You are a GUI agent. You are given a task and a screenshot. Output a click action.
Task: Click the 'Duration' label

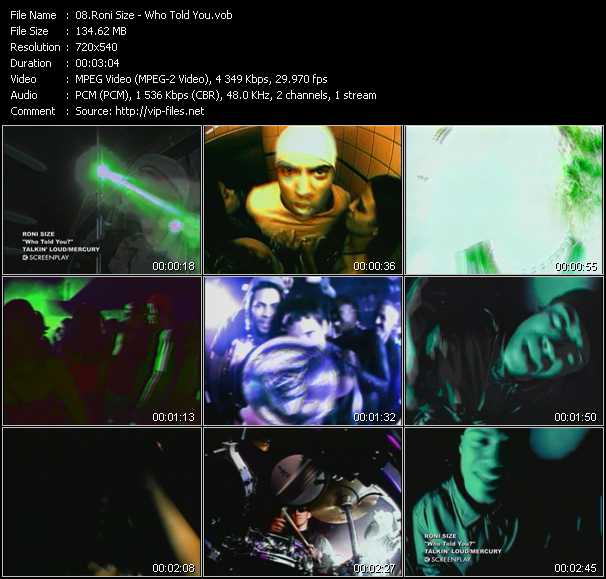pyautogui.click(x=31, y=63)
